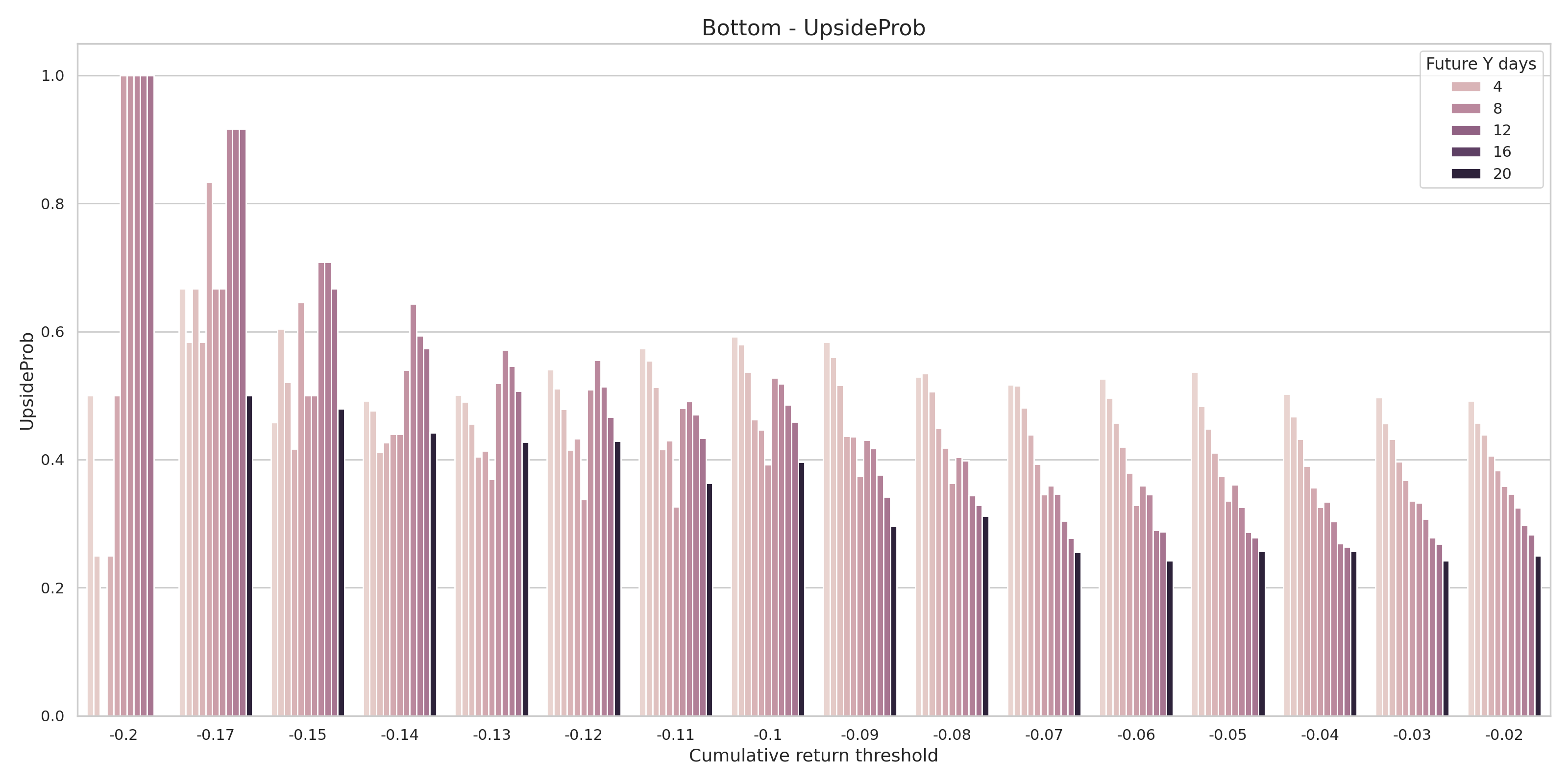The height and width of the screenshot is (784, 1568).
Task: Click the 'Cumulative return threshold' axis label
Action: tap(813, 756)
